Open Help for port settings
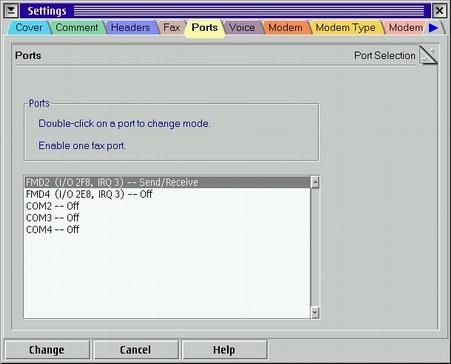The height and width of the screenshot is (364, 451). 224,350
